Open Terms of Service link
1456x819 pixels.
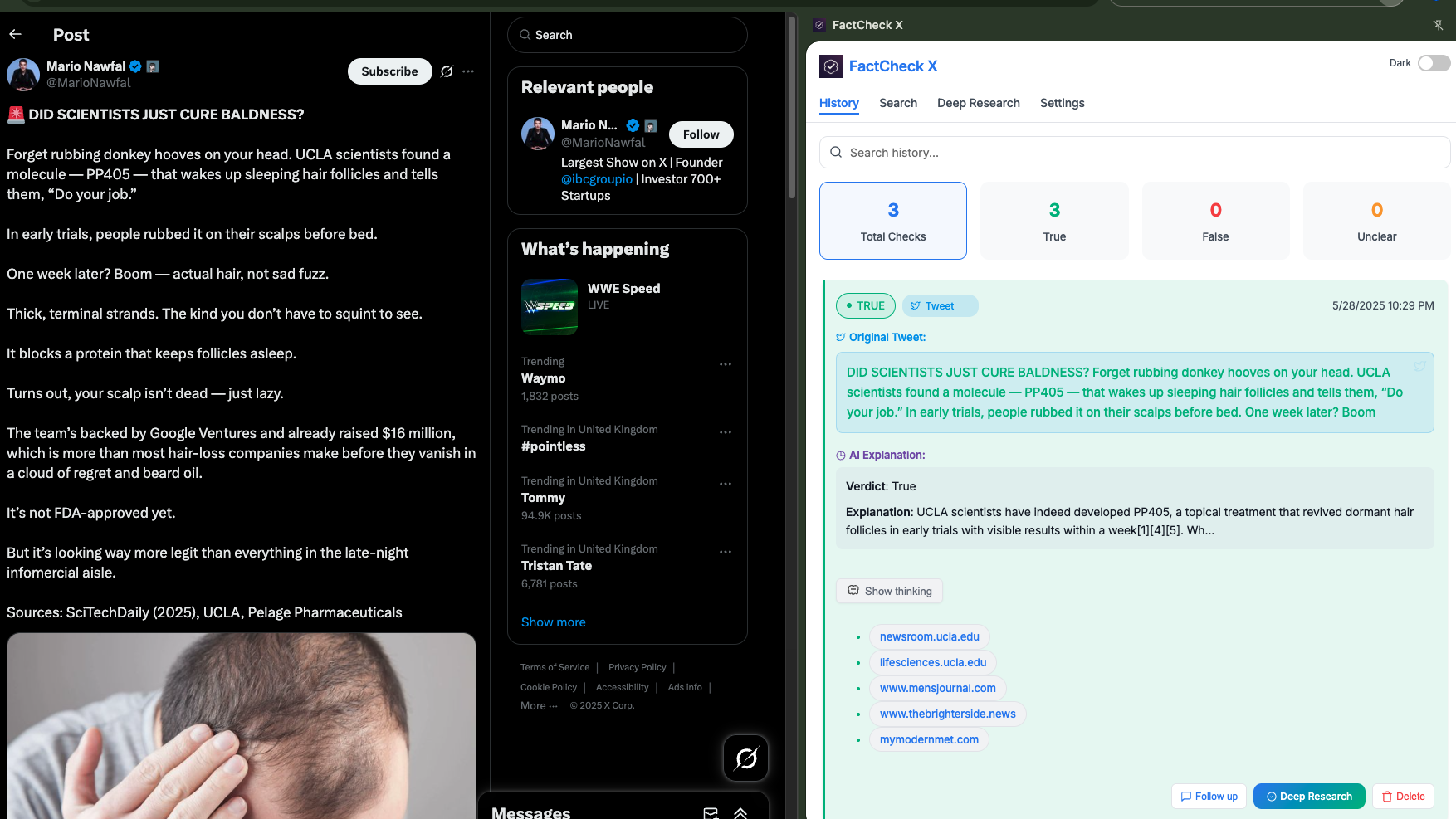click(555, 667)
